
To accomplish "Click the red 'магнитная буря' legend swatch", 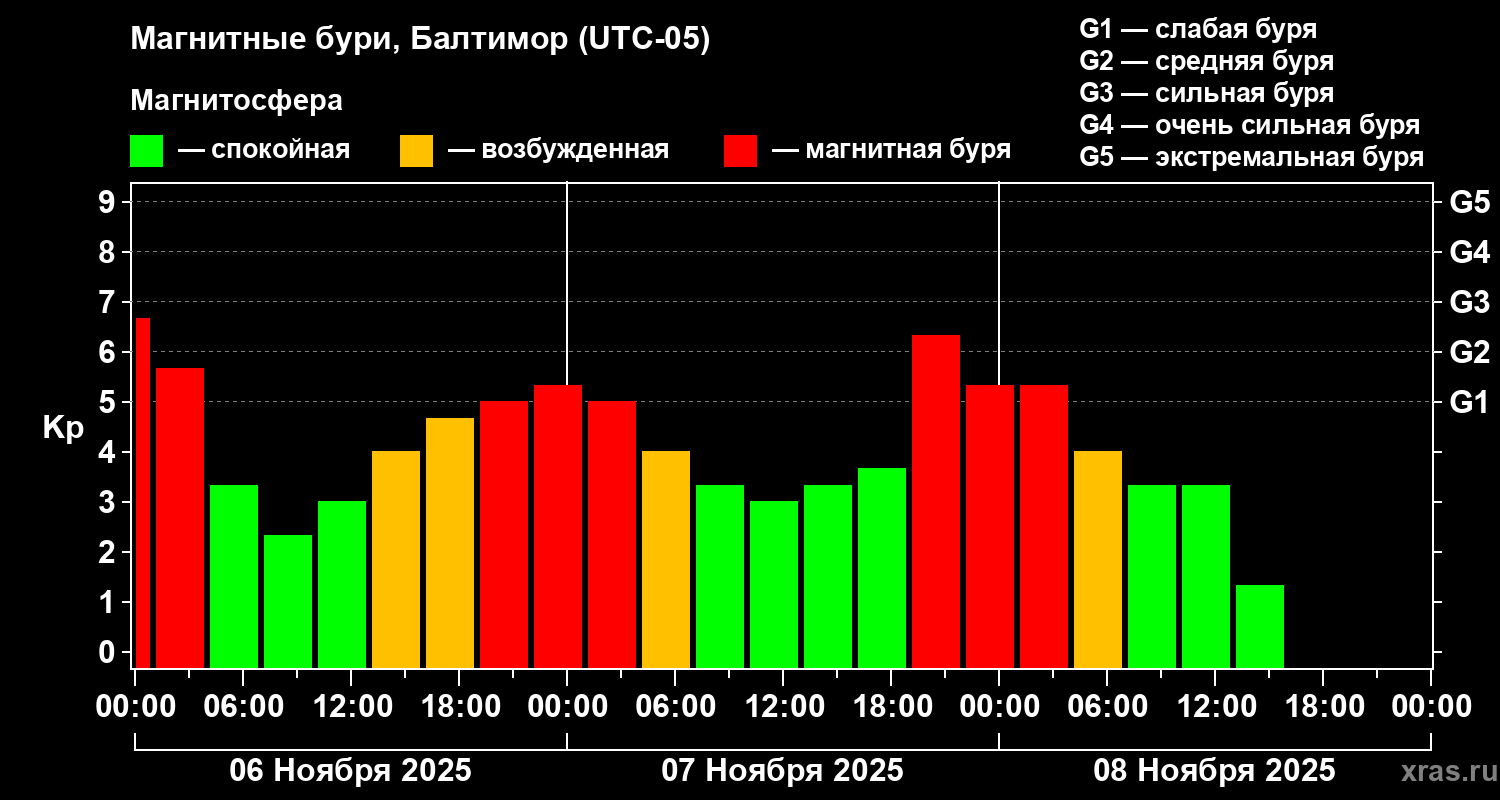I will [740, 151].
